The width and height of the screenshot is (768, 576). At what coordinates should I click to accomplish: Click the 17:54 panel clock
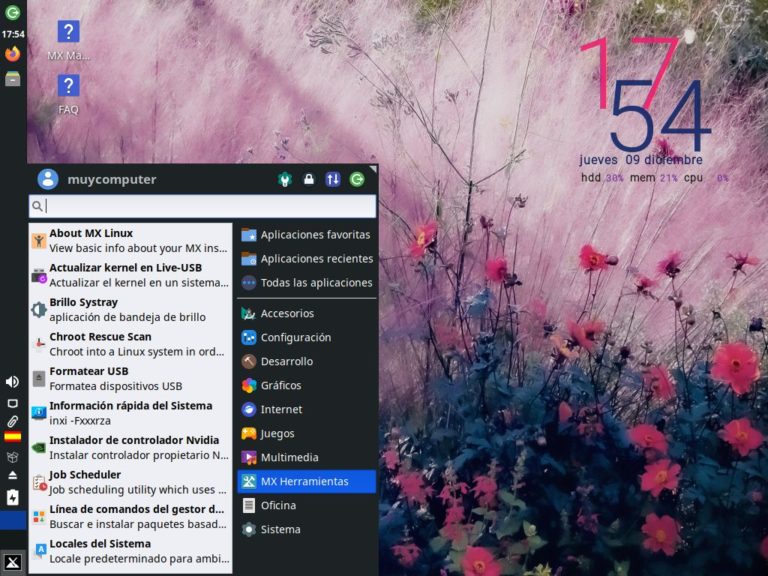(13, 34)
